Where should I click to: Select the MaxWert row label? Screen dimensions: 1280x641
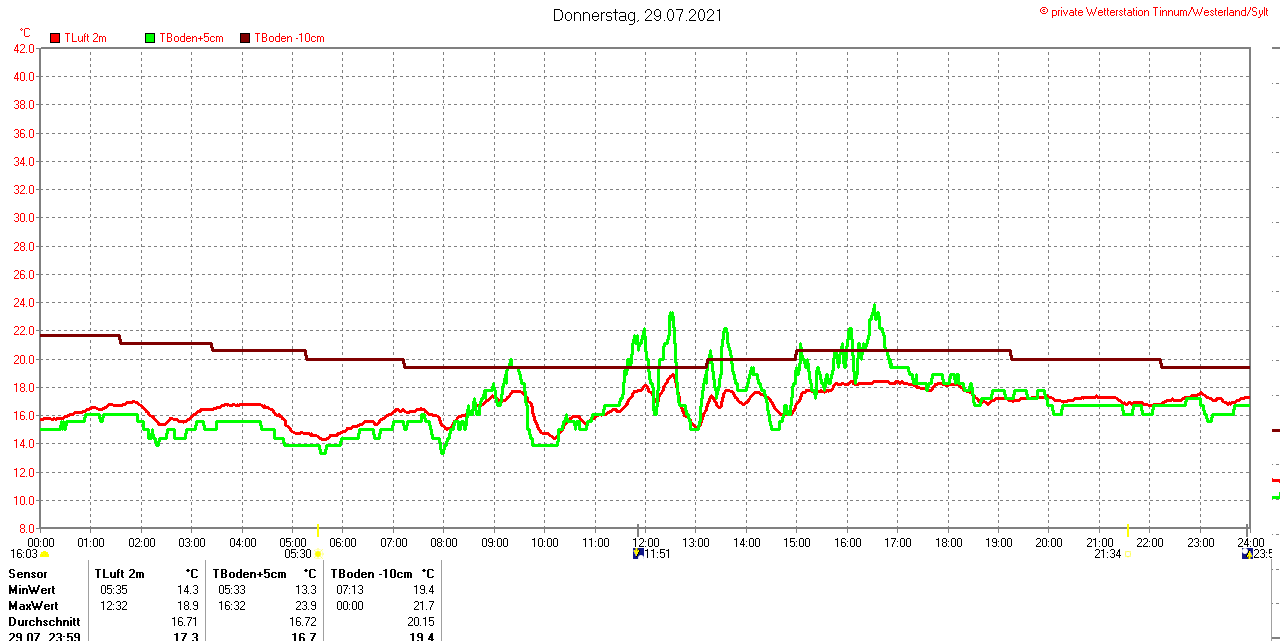(34, 606)
